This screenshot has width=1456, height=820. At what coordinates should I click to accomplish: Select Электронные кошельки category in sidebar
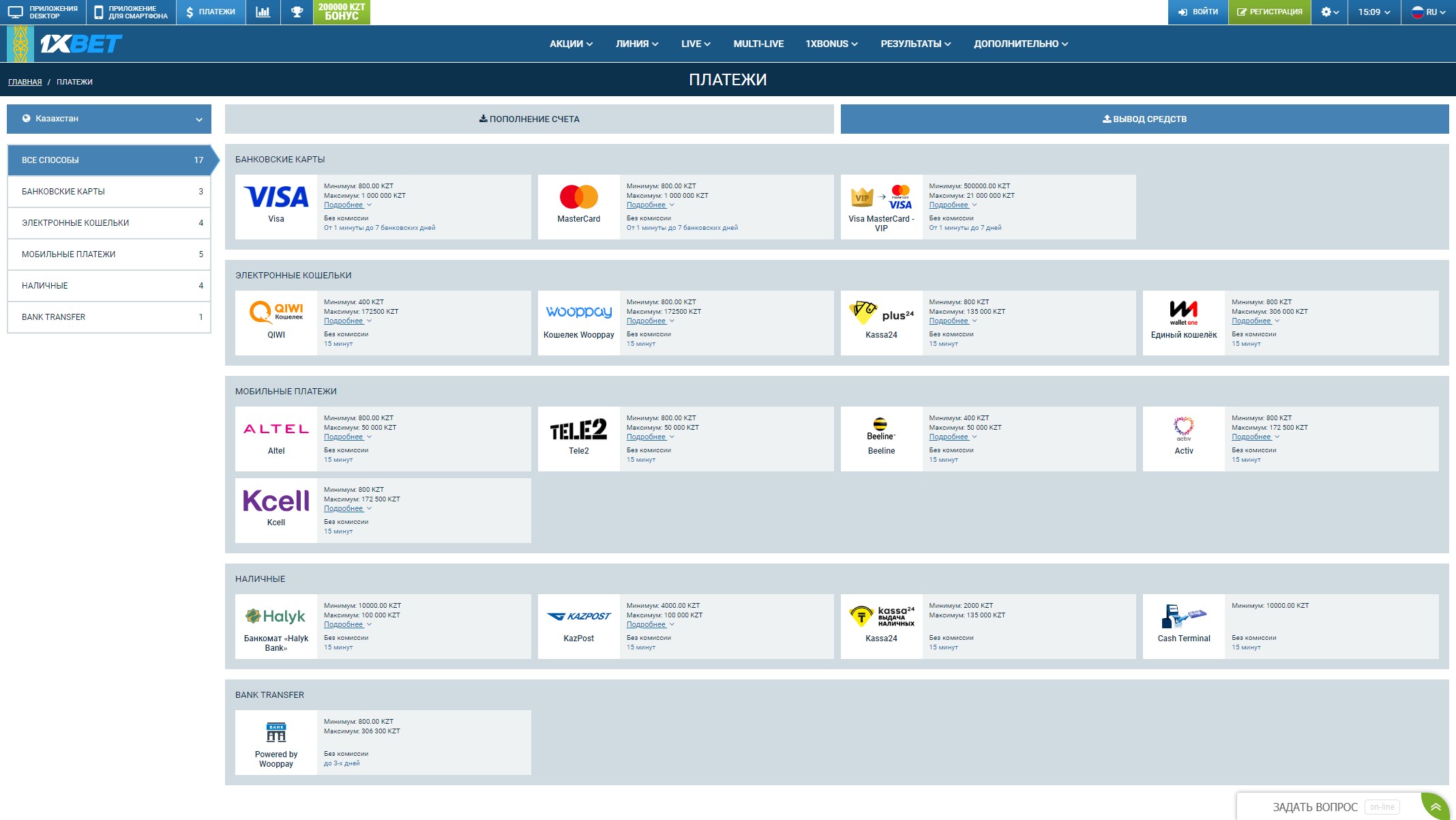(109, 223)
